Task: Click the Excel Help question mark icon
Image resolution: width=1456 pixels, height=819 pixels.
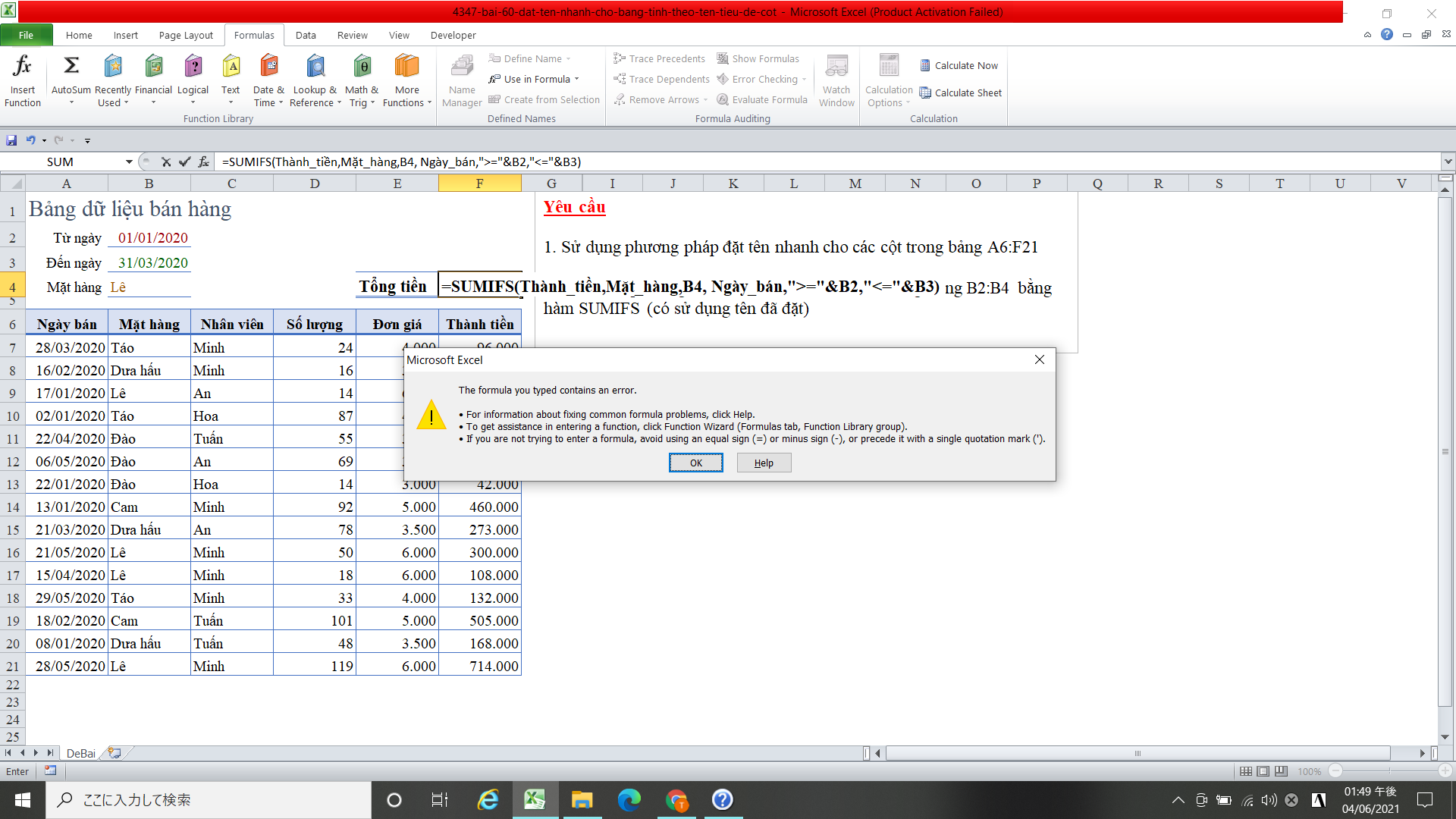Action: [1387, 34]
